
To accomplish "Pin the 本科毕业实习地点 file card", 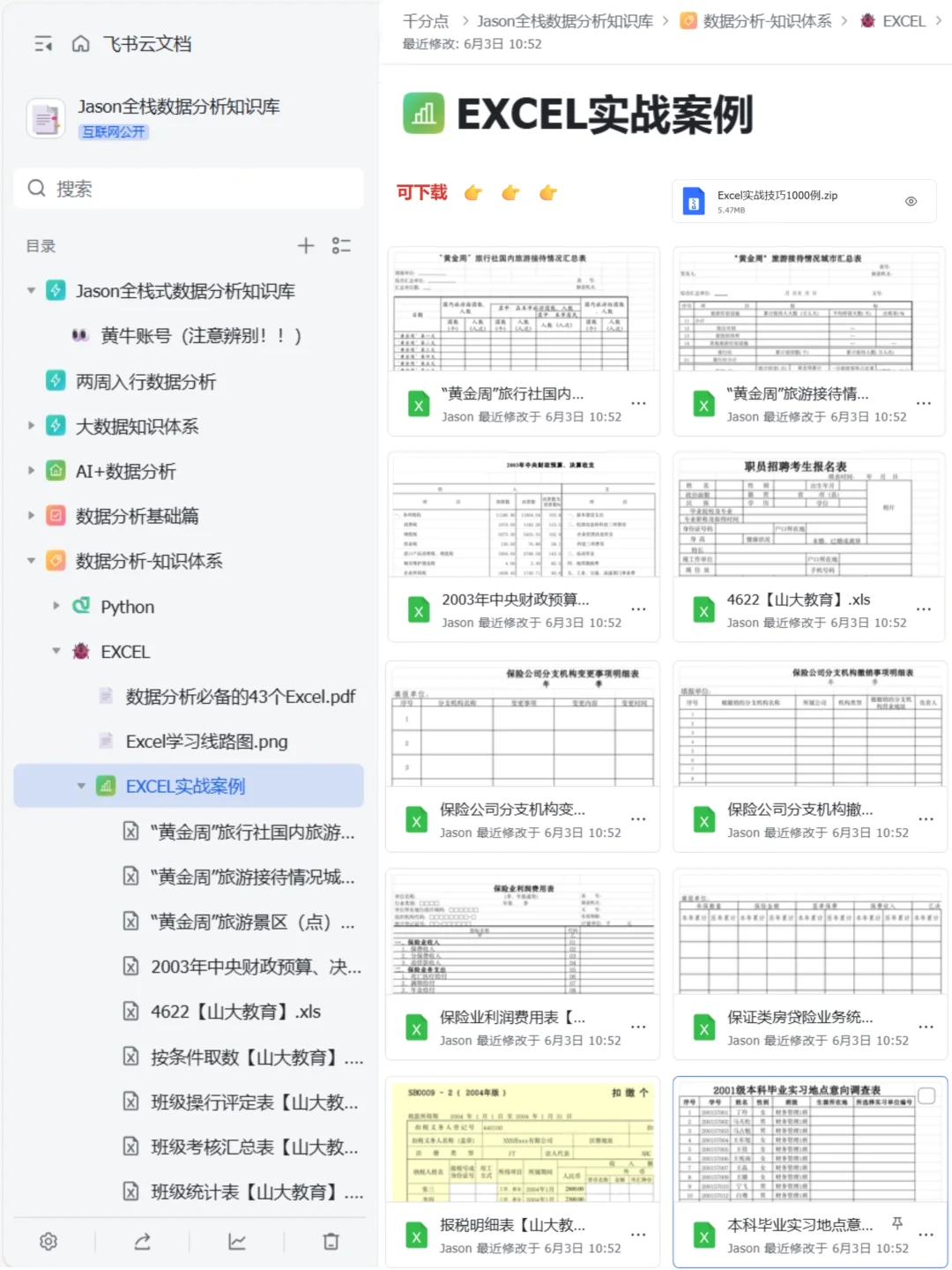I will pos(896,1224).
